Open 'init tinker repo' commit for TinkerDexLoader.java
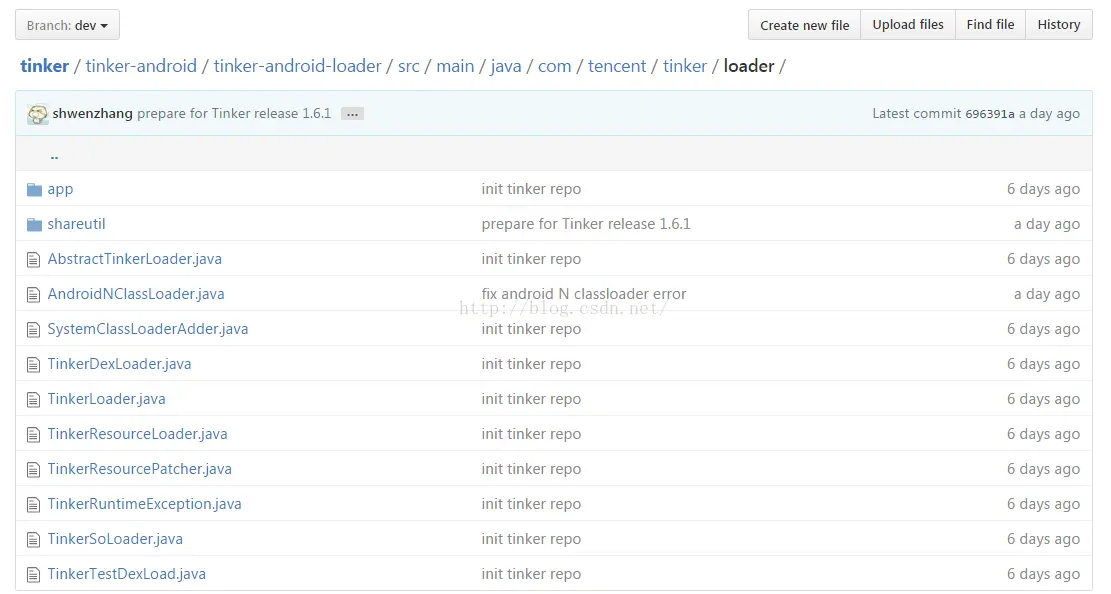Viewport: 1111px width, 594px height. [x=531, y=364]
